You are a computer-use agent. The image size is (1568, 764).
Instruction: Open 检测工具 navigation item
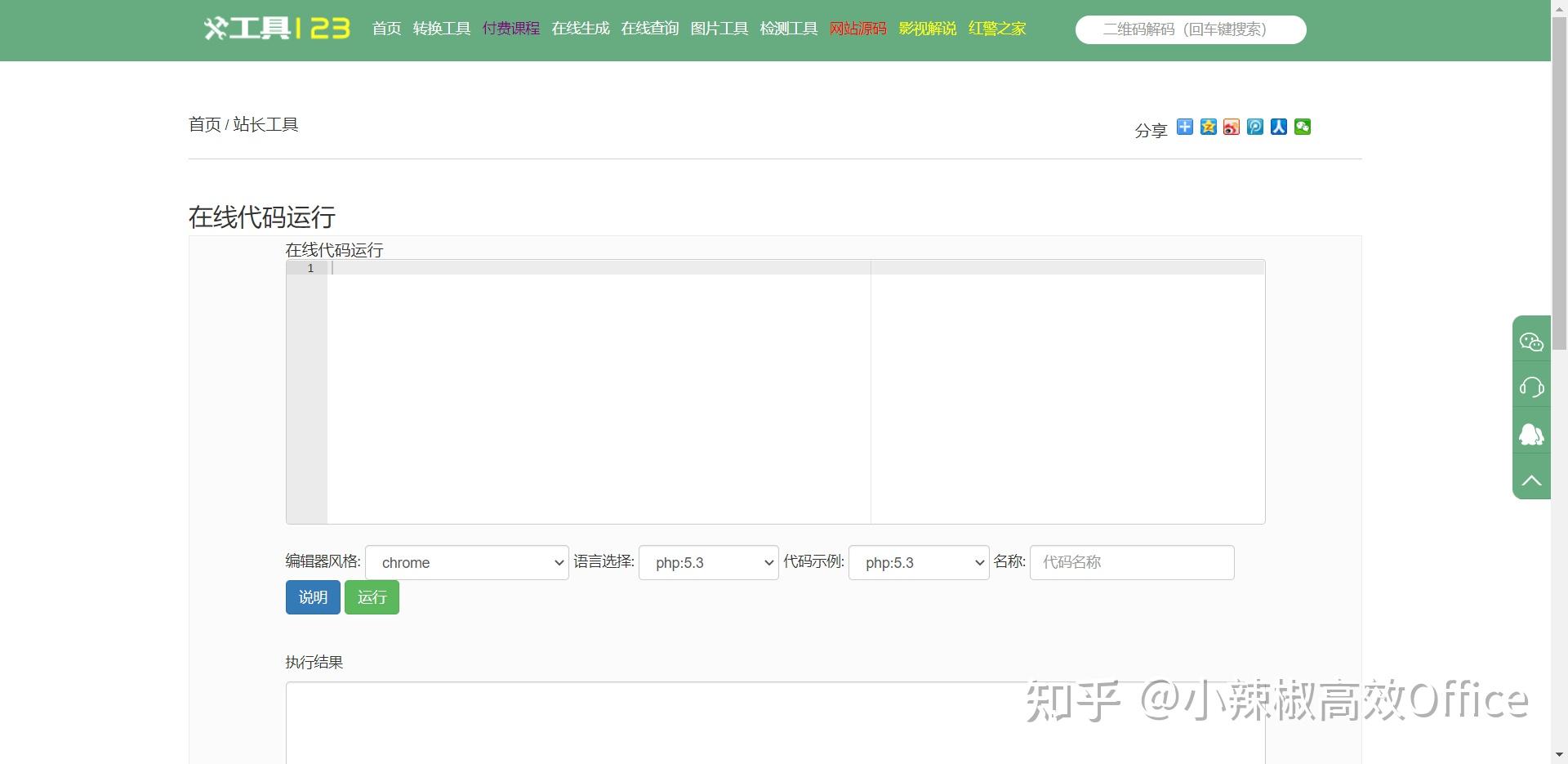[x=789, y=29]
